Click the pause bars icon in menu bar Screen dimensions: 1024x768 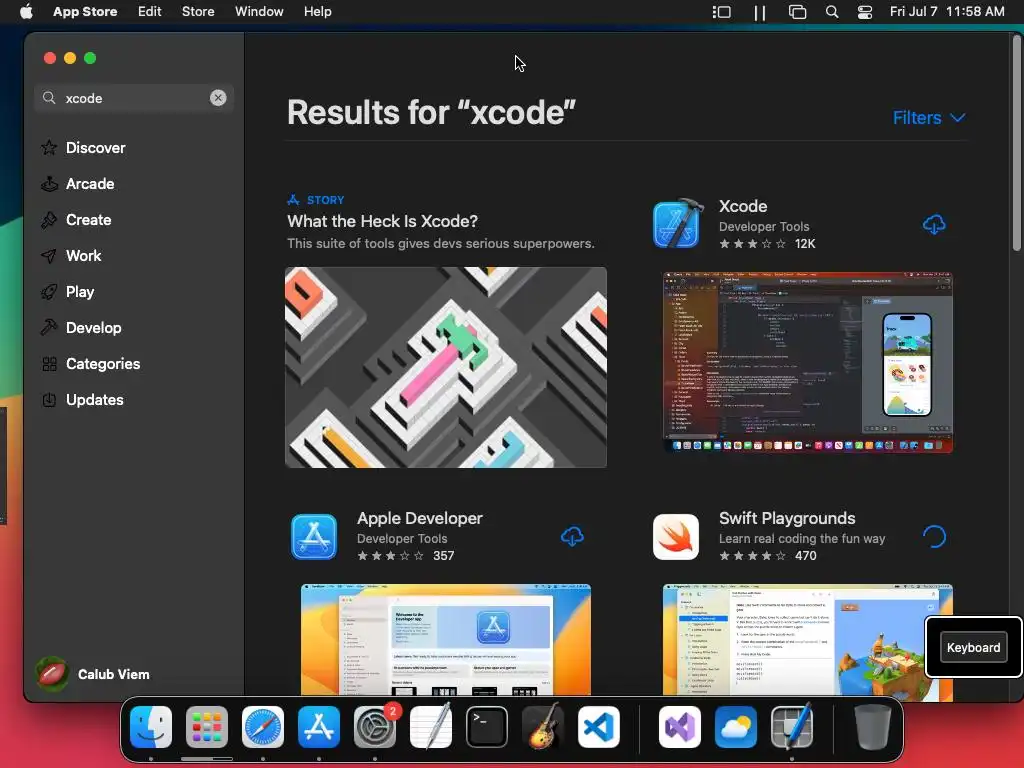tap(760, 12)
